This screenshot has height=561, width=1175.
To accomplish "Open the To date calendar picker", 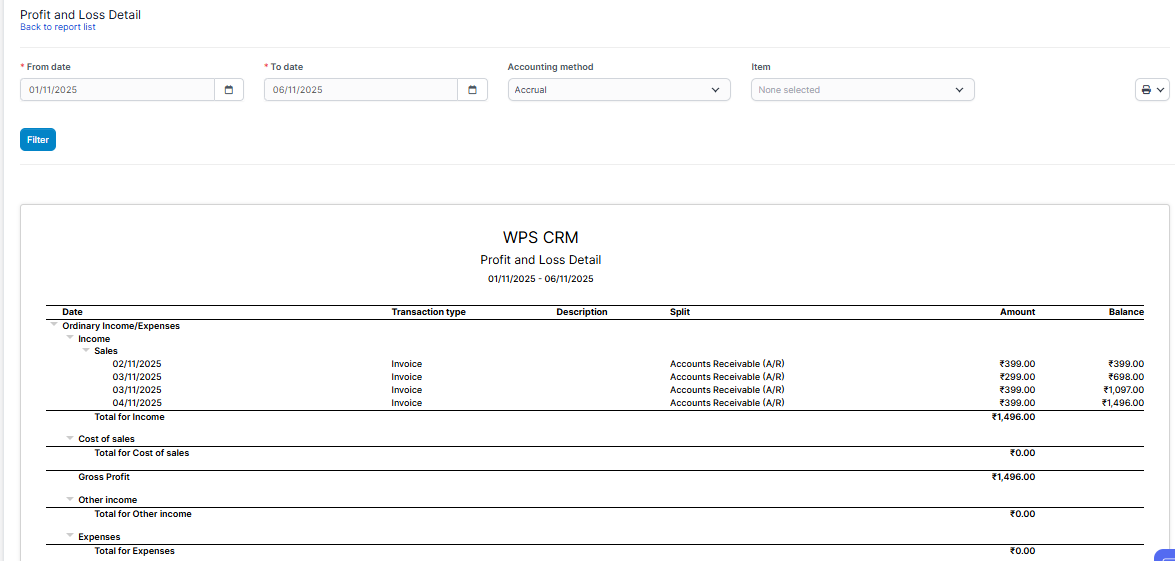I will coord(473,90).
